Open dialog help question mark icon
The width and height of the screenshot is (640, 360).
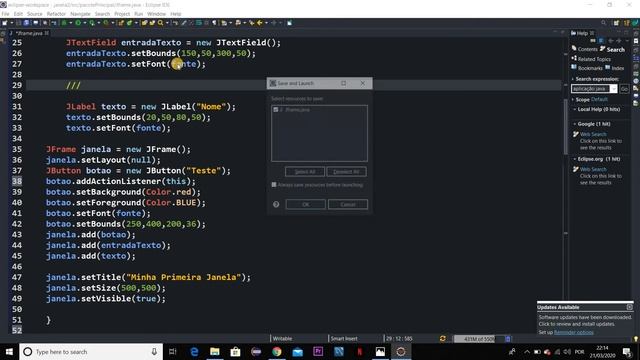(276, 204)
